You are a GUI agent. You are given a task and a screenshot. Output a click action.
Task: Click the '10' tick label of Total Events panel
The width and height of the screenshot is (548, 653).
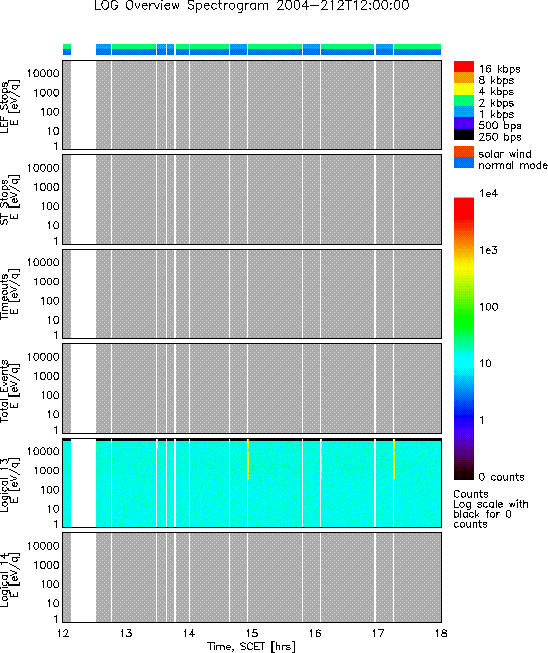53,414
